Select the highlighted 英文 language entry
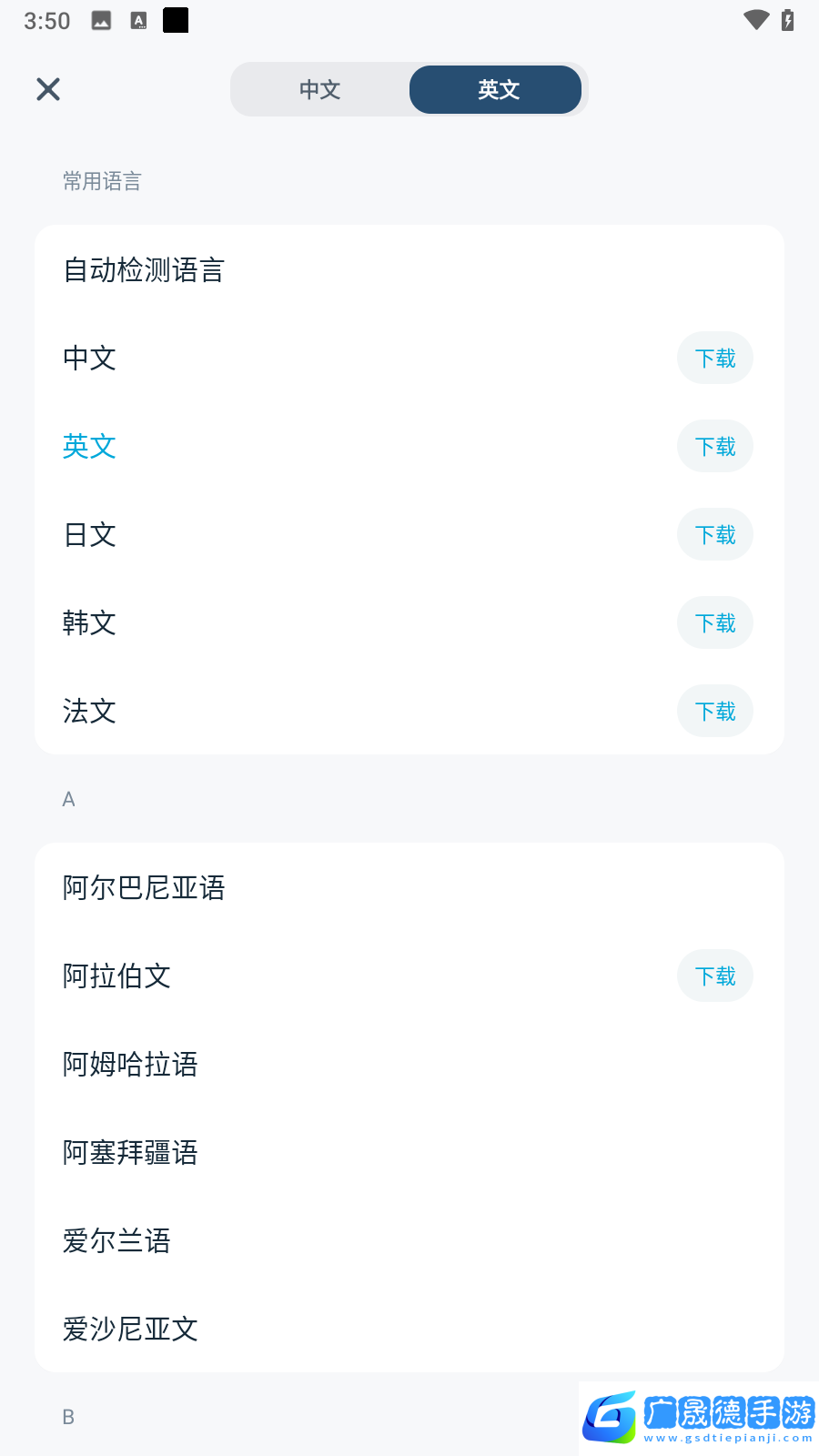The width and height of the screenshot is (819, 1456). click(x=90, y=447)
